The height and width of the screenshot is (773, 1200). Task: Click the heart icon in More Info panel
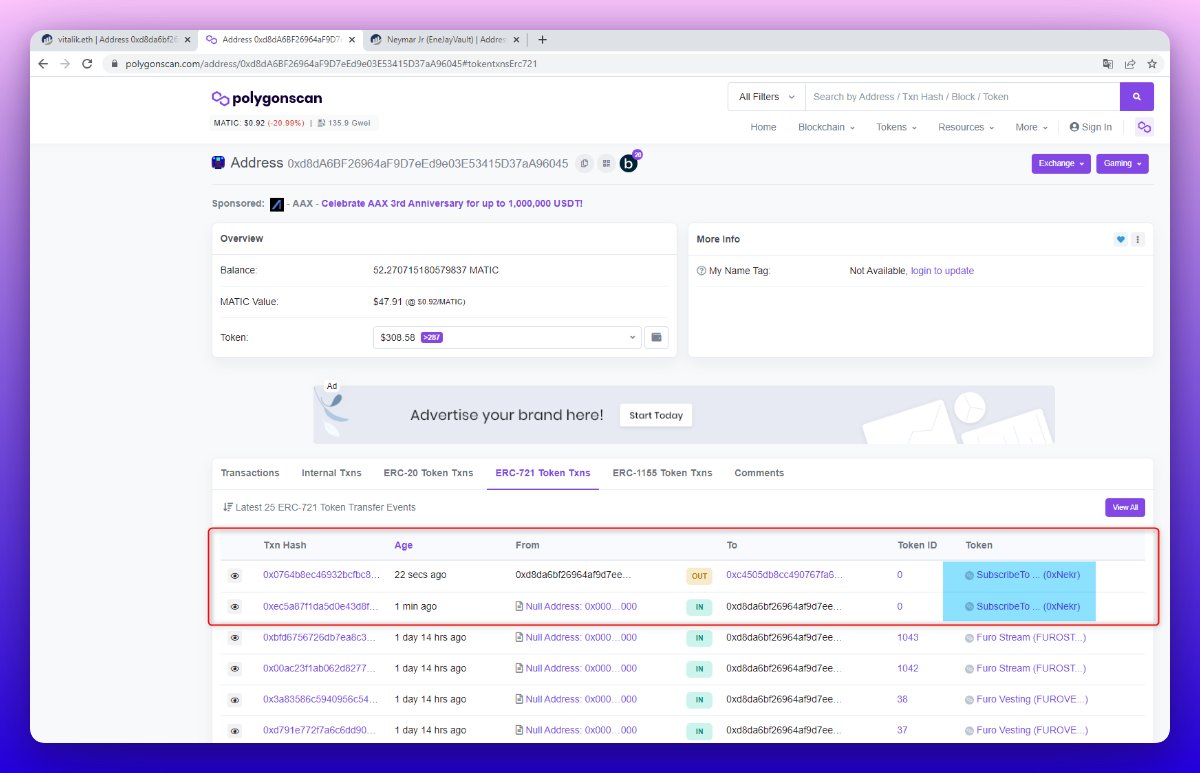1119,239
